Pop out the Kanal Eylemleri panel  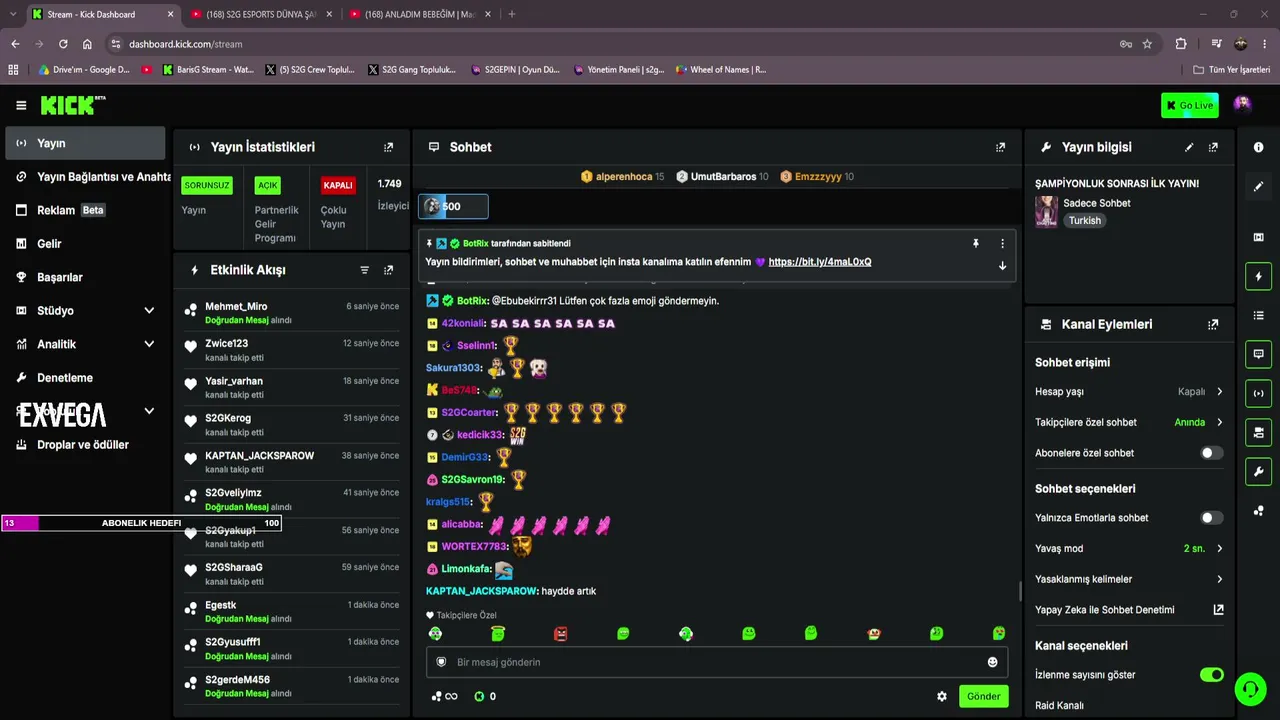1213,324
